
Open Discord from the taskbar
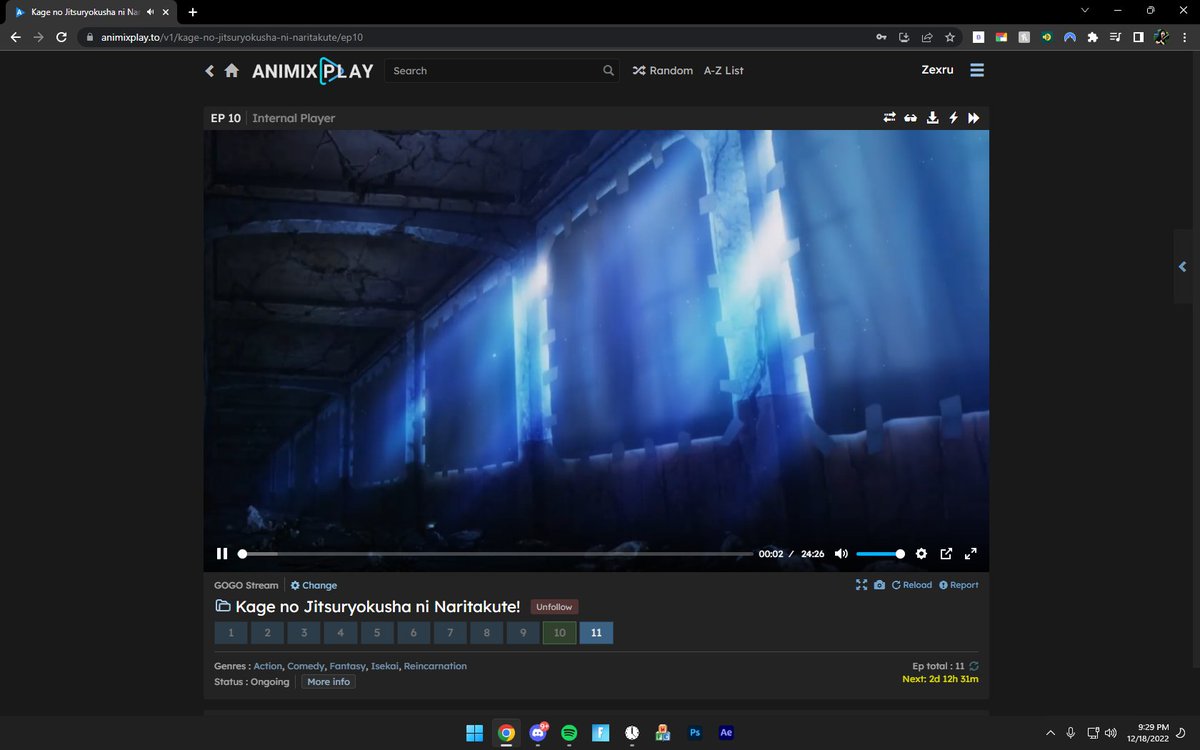click(x=539, y=733)
